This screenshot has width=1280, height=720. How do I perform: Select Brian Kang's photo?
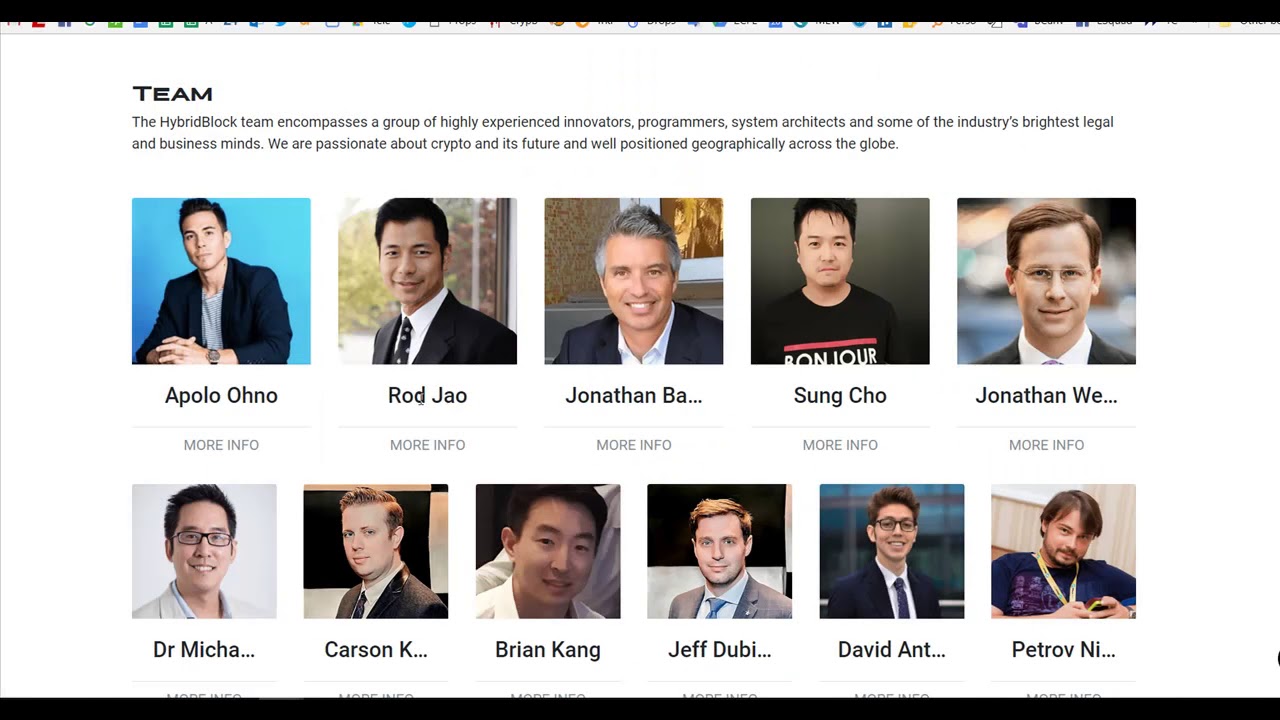coord(548,551)
